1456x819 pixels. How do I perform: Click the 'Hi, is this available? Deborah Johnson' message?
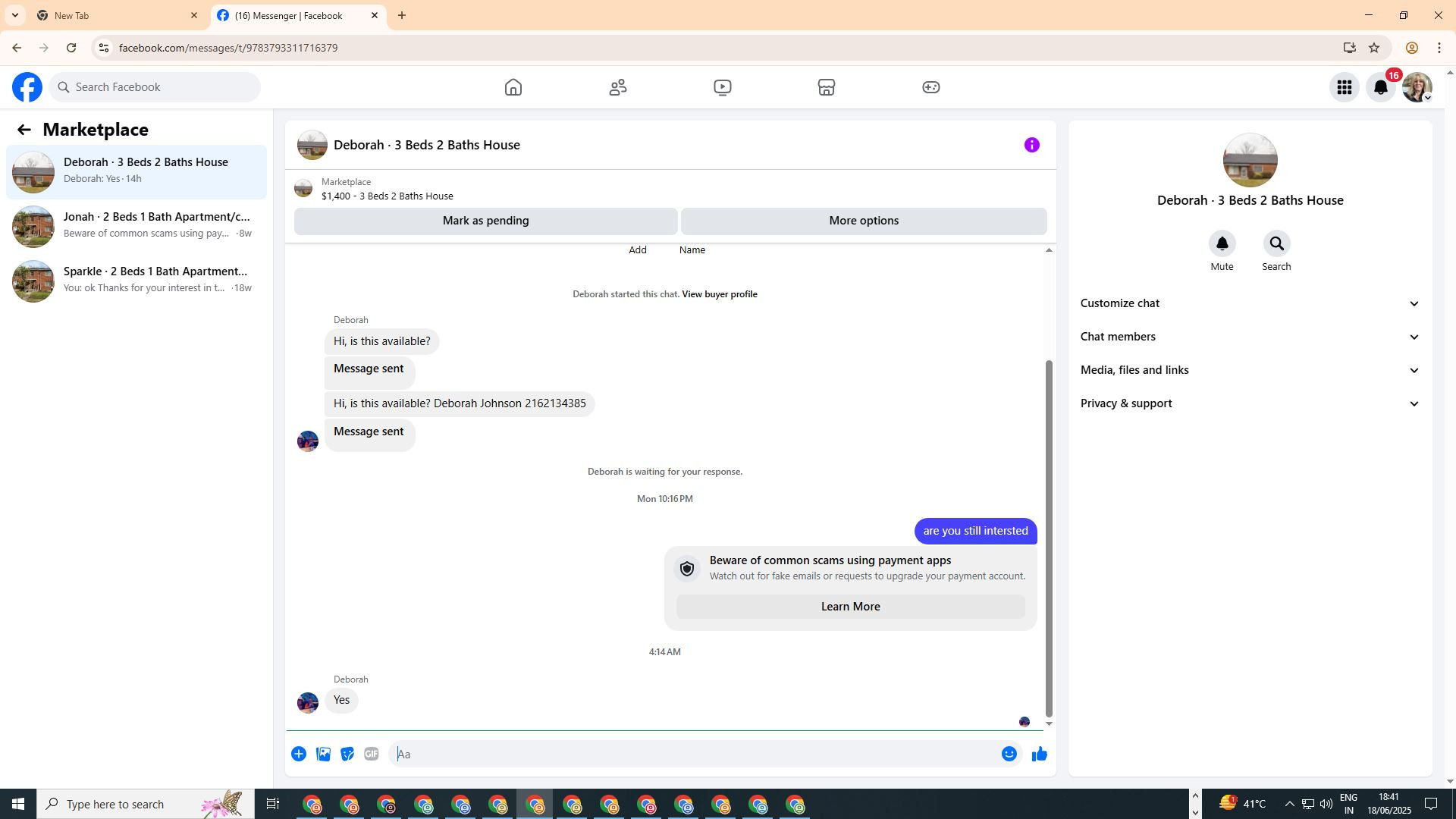pos(460,403)
